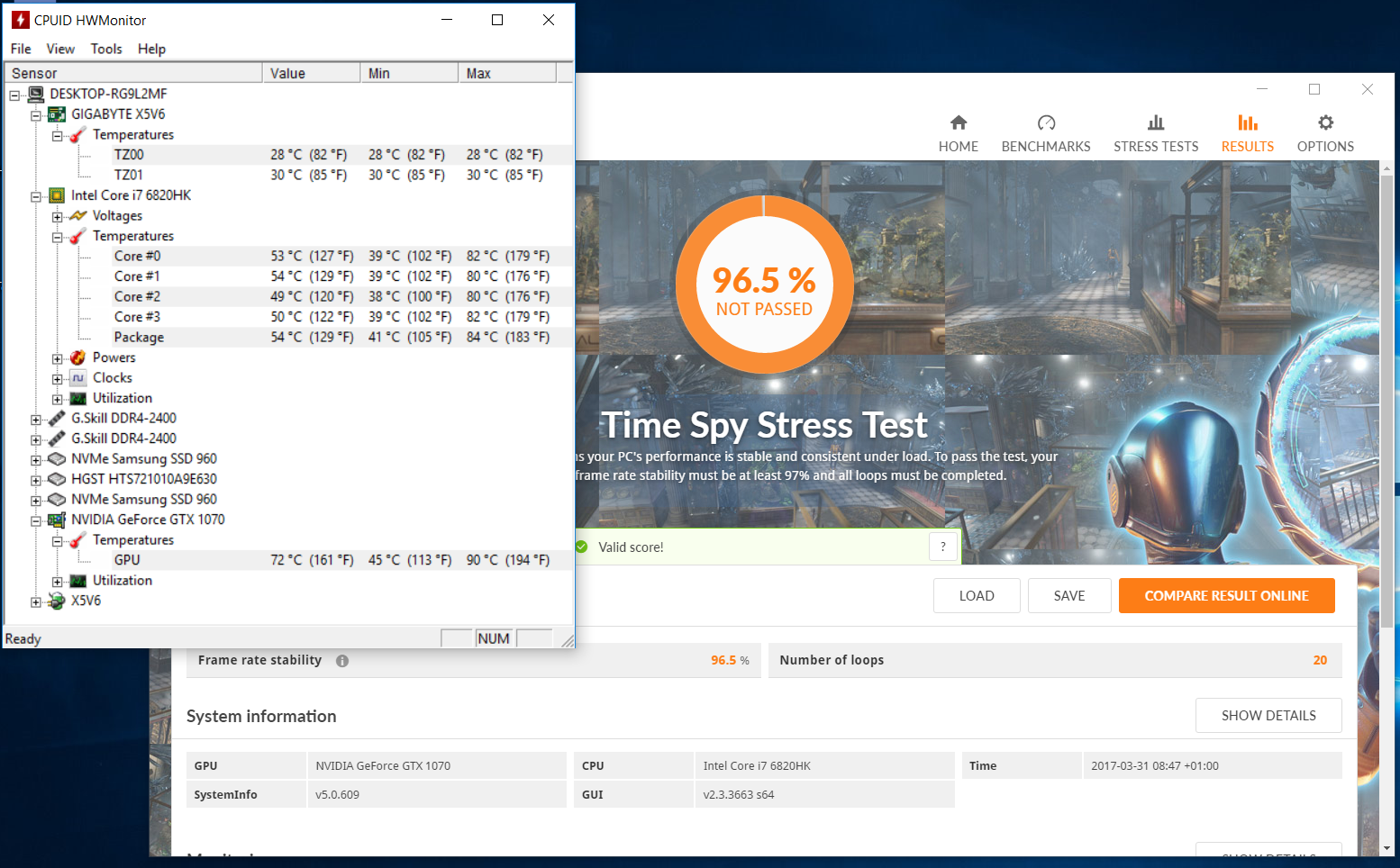
Task: Collapse the GIGABYTE X5V6 node
Action: [36, 116]
